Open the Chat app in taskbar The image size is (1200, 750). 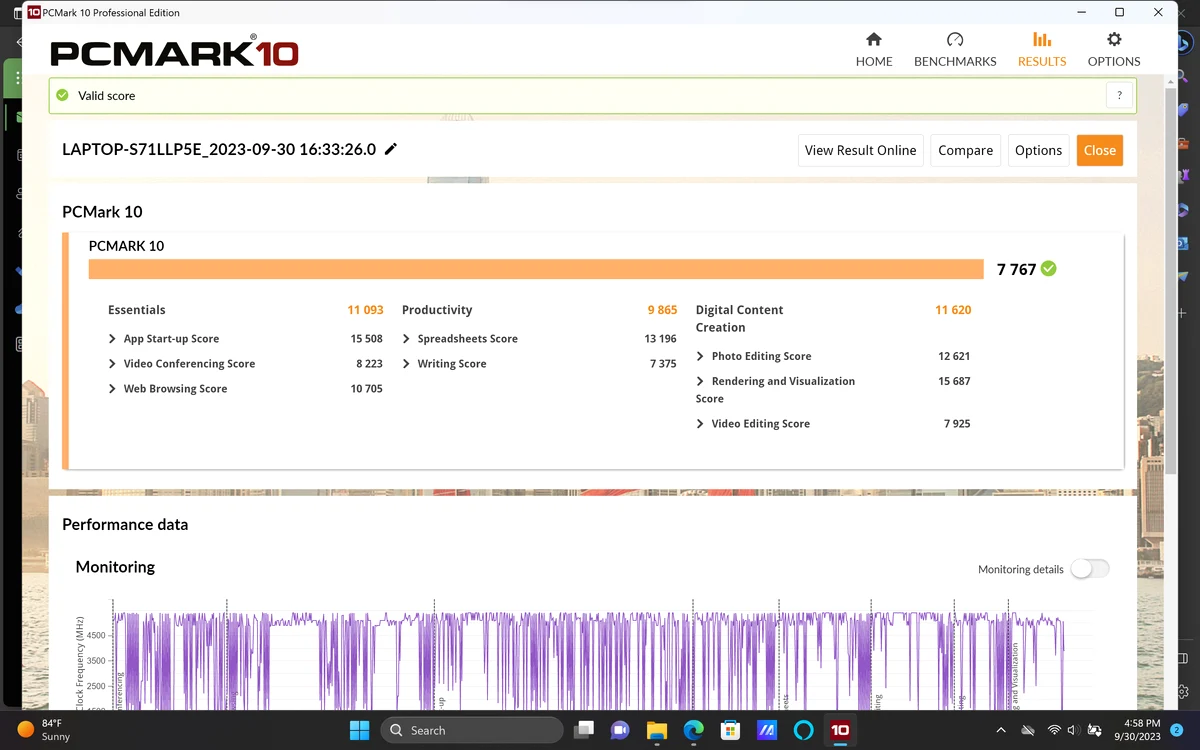coord(620,730)
